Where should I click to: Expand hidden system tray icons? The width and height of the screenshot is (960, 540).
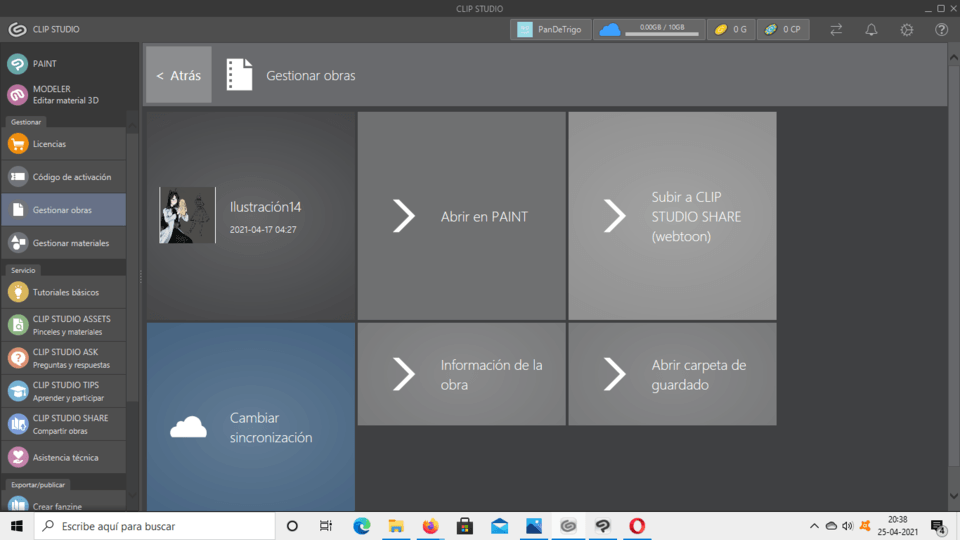pyautogui.click(x=814, y=526)
